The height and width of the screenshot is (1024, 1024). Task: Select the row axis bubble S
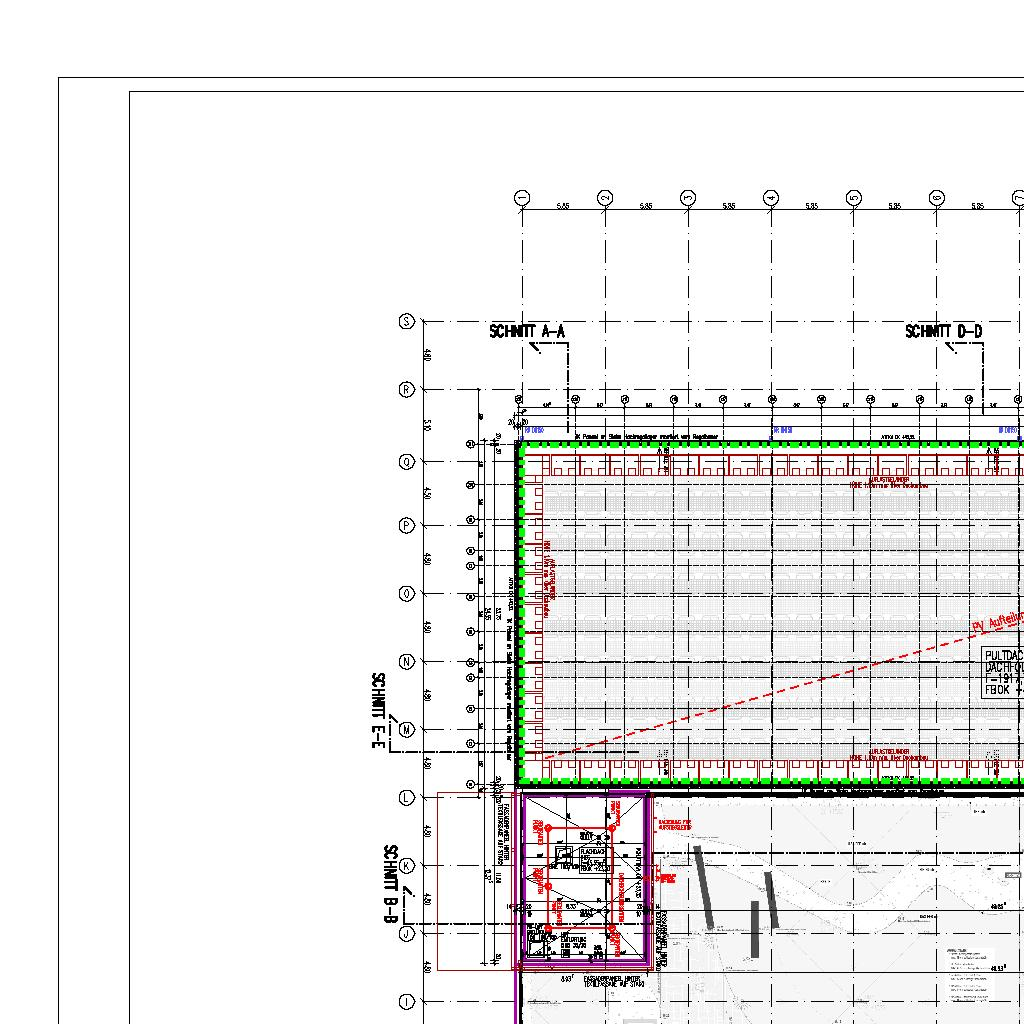point(407,321)
